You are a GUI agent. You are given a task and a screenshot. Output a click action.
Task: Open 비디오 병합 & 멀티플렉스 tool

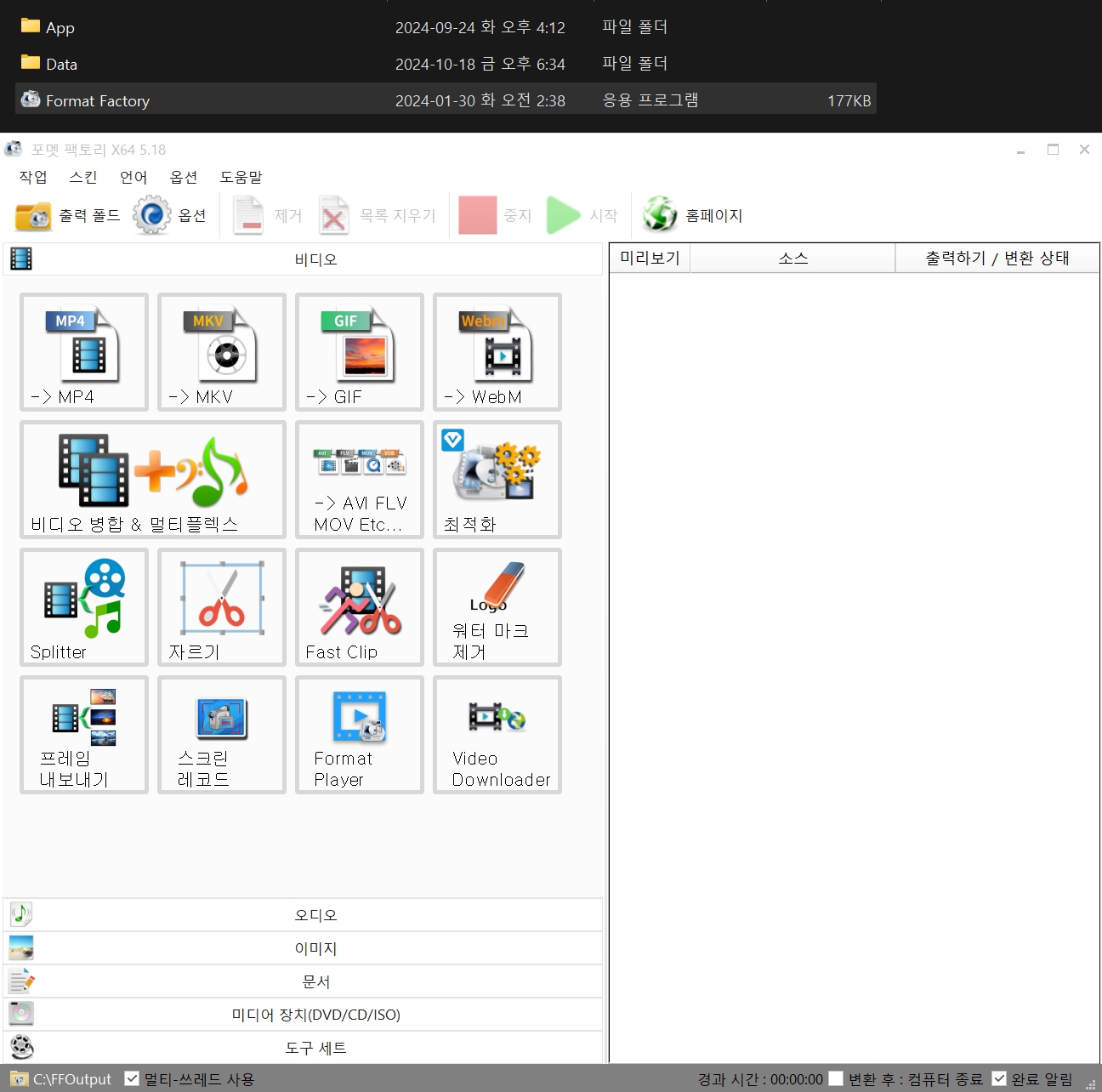coord(153,480)
